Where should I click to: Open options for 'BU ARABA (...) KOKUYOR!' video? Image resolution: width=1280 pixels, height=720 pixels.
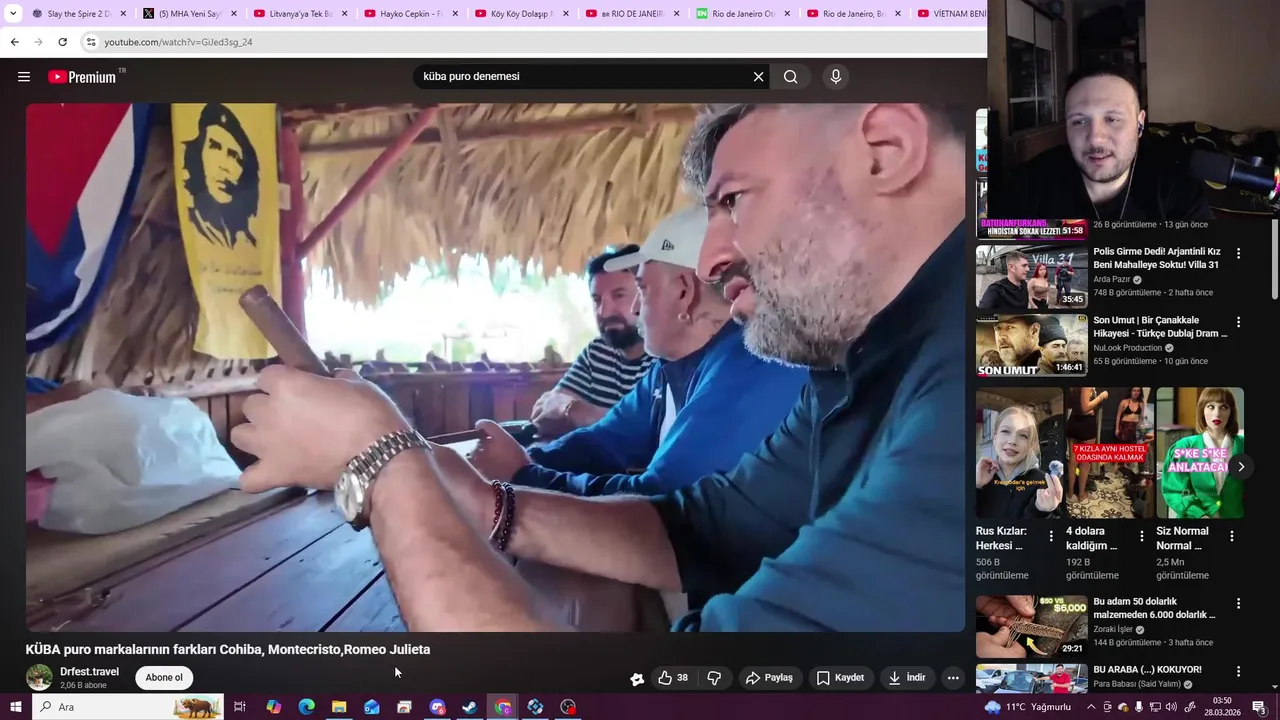pos(1238,672)
